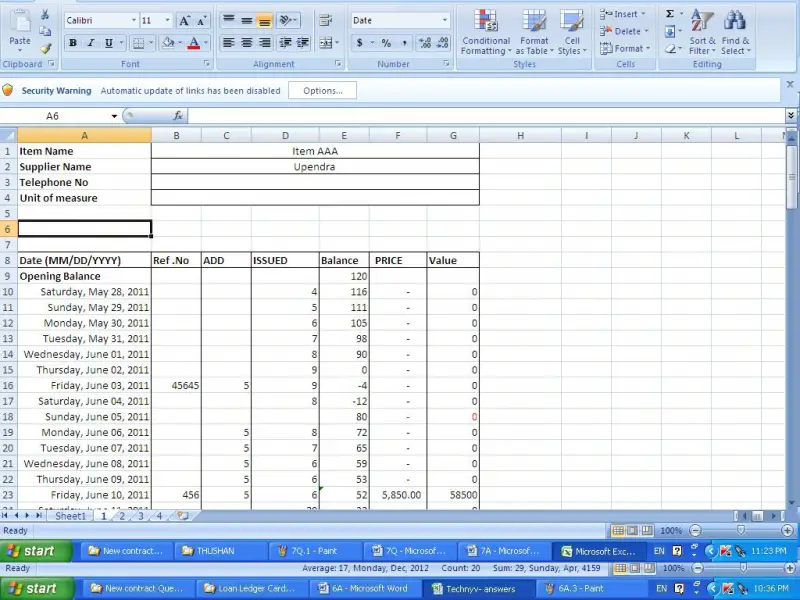This screenshot has width=800, height=600.
Task: Open Cell Styles gallery
Action: click(572, 32)
